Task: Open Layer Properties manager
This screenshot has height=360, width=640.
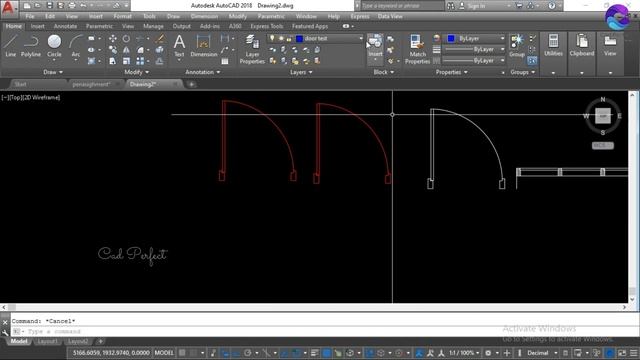Action: click(x=252, y=49)
